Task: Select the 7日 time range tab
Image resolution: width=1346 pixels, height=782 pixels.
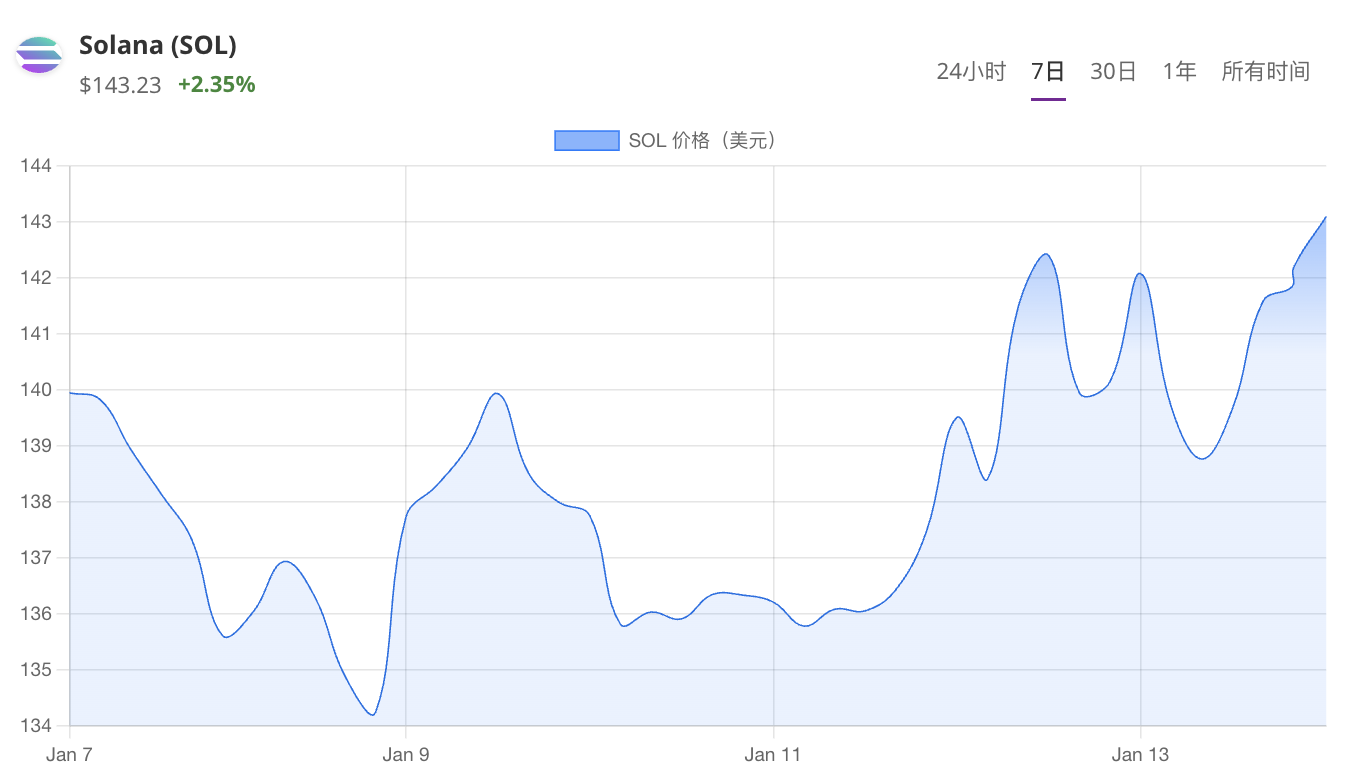Action: 1048,71
